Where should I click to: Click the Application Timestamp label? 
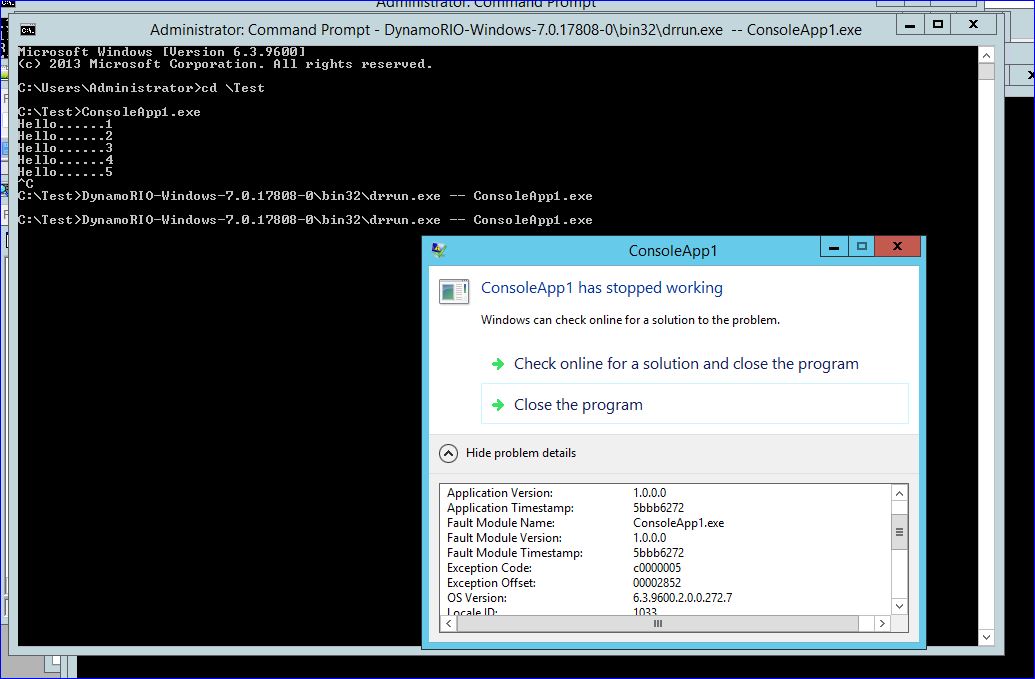510,508
